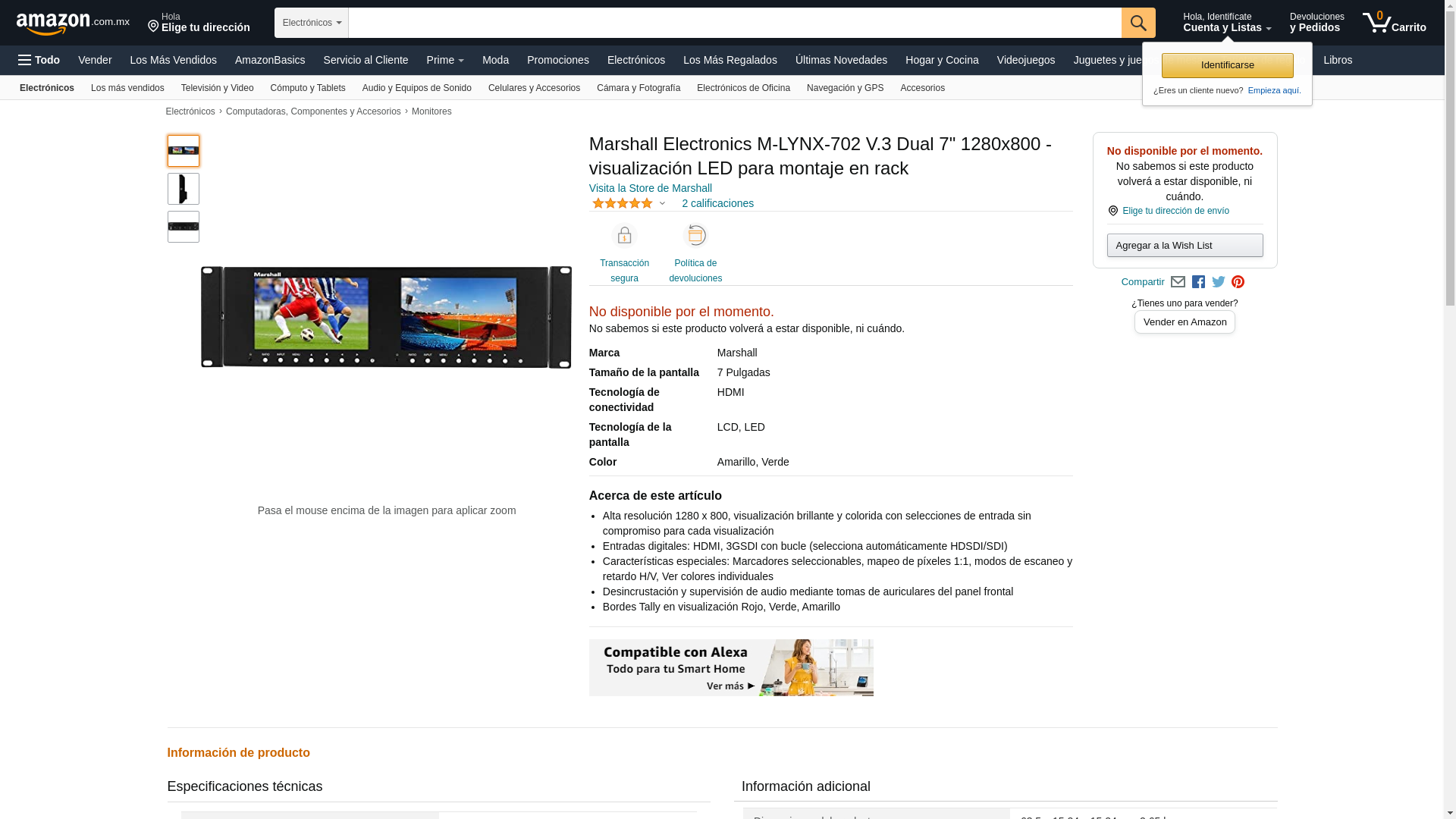Viewport: 1456px width, 819px height.
Task: Open the Todo hamburger menu
Action: click(39, 60)
